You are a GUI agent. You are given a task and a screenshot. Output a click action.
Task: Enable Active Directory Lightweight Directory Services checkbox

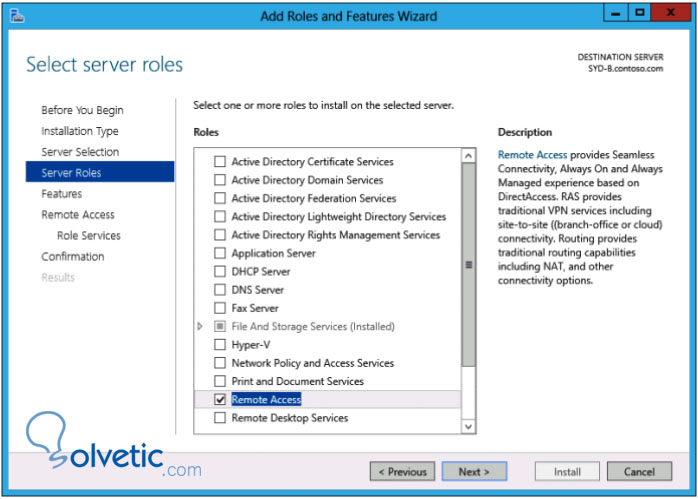tap(220, 216)
